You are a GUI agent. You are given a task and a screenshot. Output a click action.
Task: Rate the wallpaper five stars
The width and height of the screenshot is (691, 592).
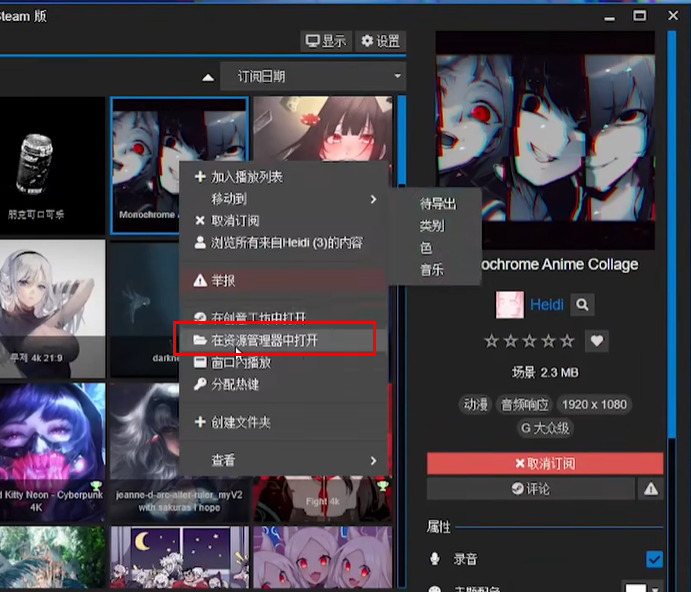[x=568, y=341]
